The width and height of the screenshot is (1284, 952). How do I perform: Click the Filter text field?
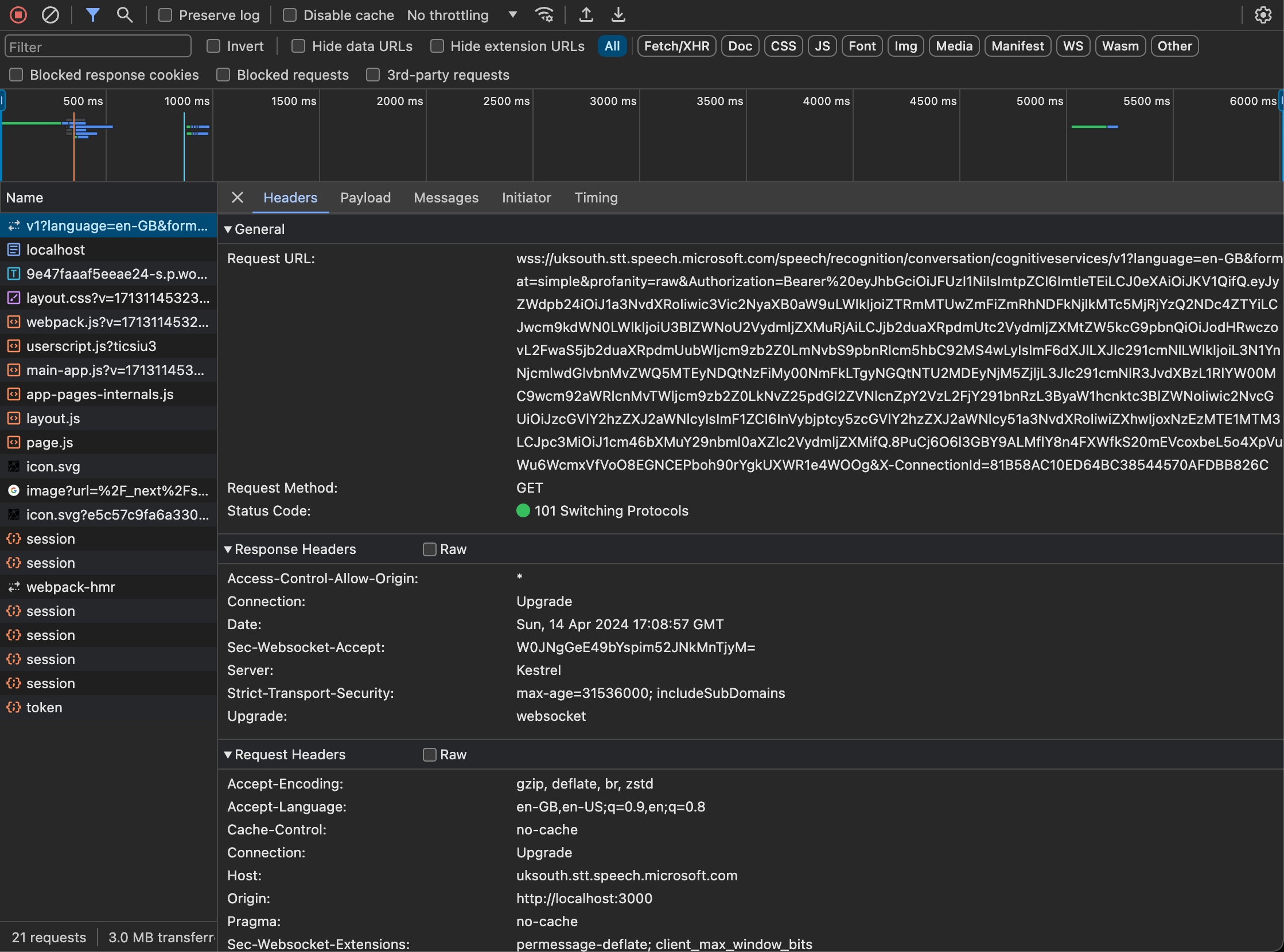(98, 46)
